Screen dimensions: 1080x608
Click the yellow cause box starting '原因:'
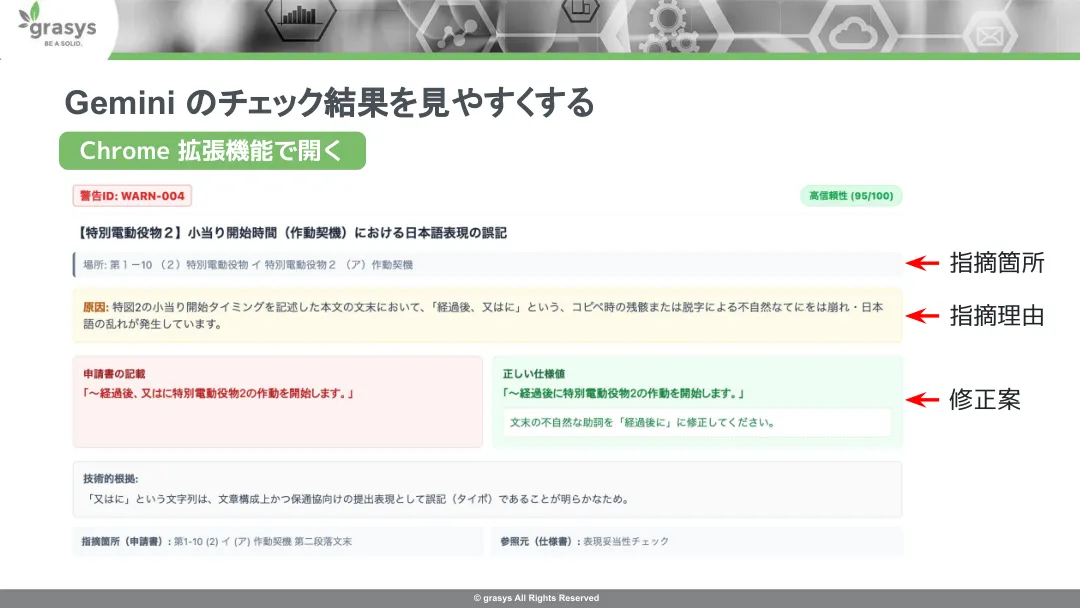pyautogui.click(x=487, y=315)
